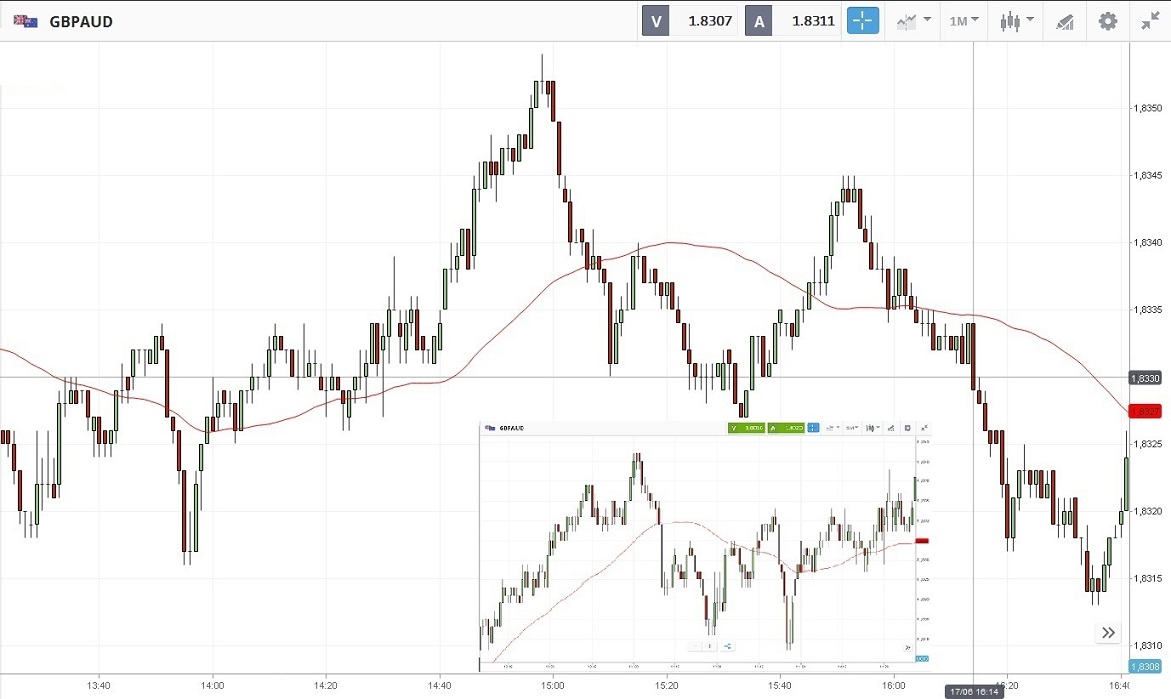Click the red 1.8327 moving average price tag
Image resolution: width=1171 pixels, height=699 pixels.
pyautogui.click(x=1144, y=411)
